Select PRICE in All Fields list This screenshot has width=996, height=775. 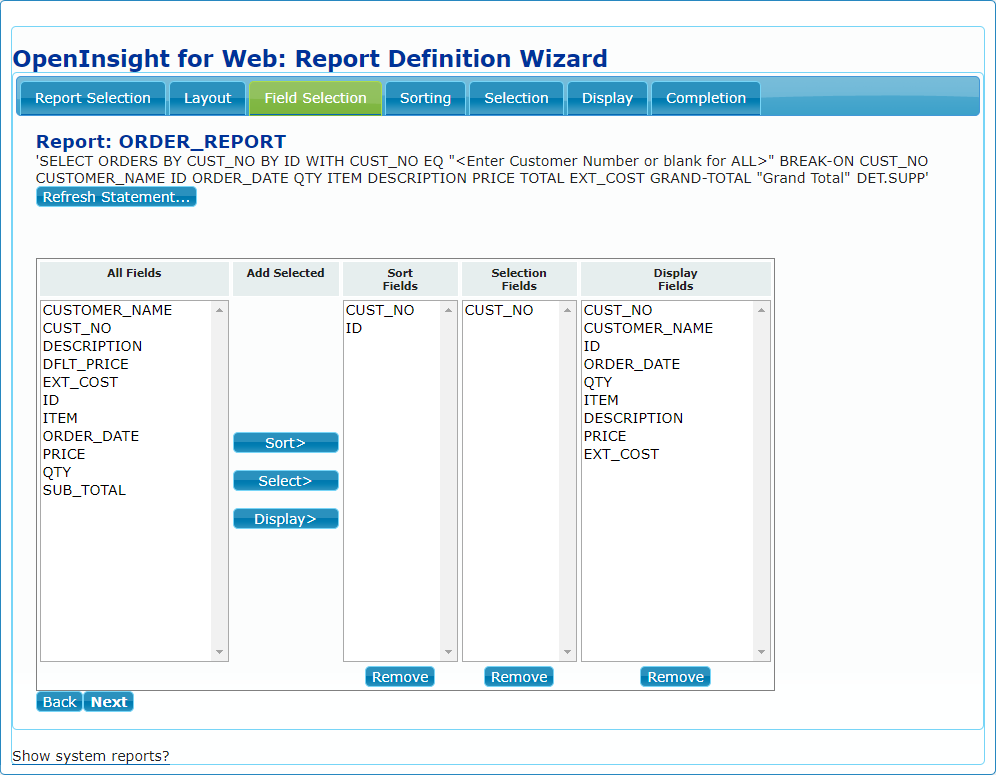pos(126,454)
